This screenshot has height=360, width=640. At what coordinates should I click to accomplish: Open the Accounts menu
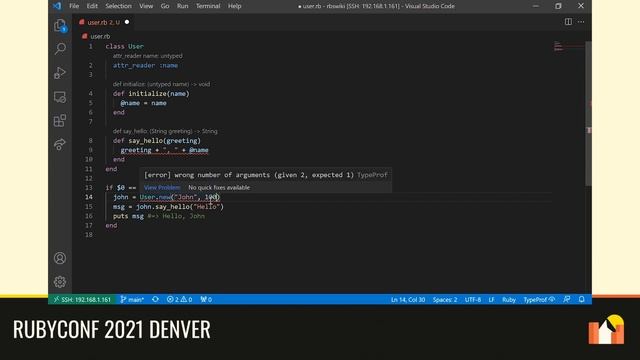(60, 258)
